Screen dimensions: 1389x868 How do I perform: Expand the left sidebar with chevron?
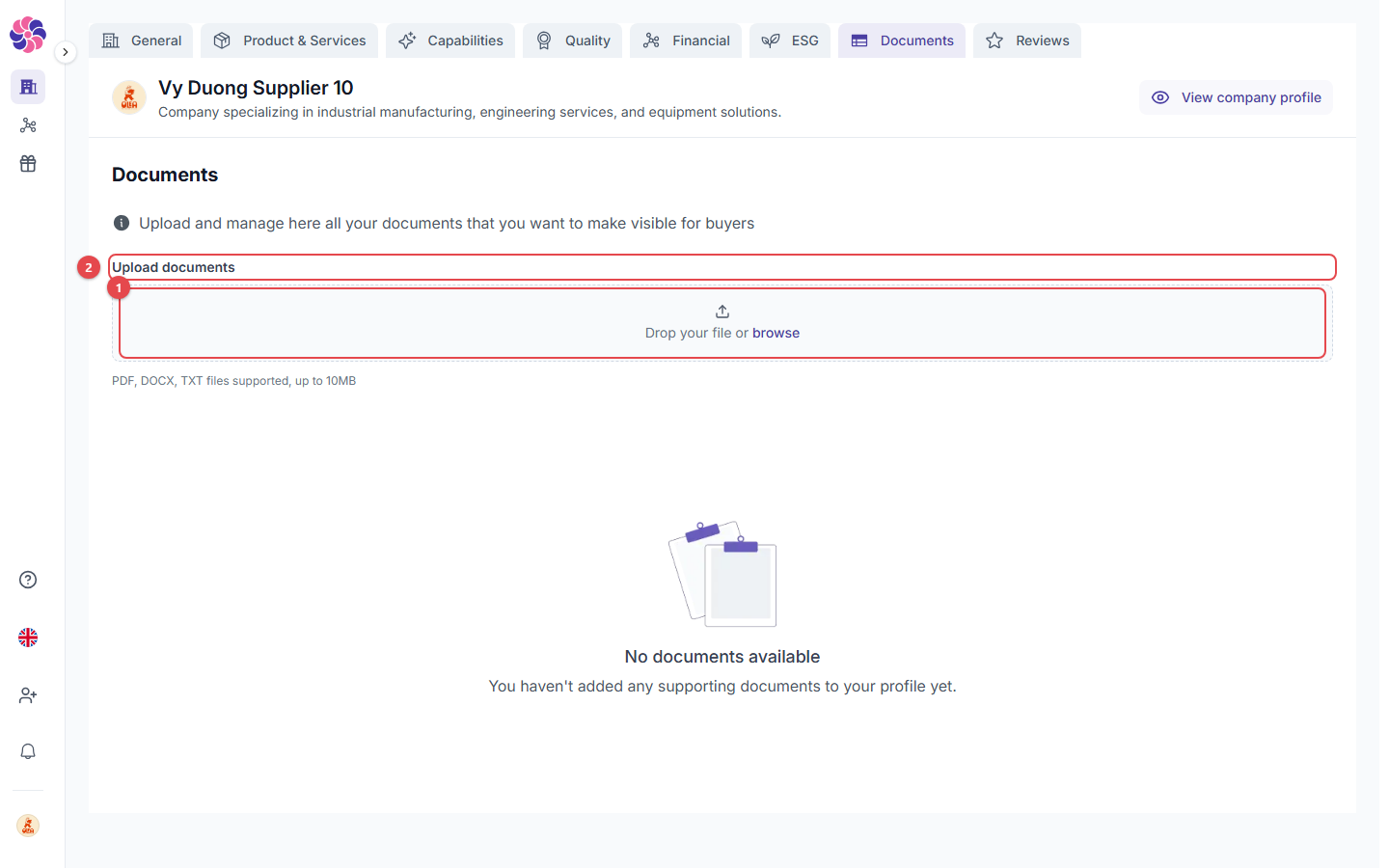[65, 52]
